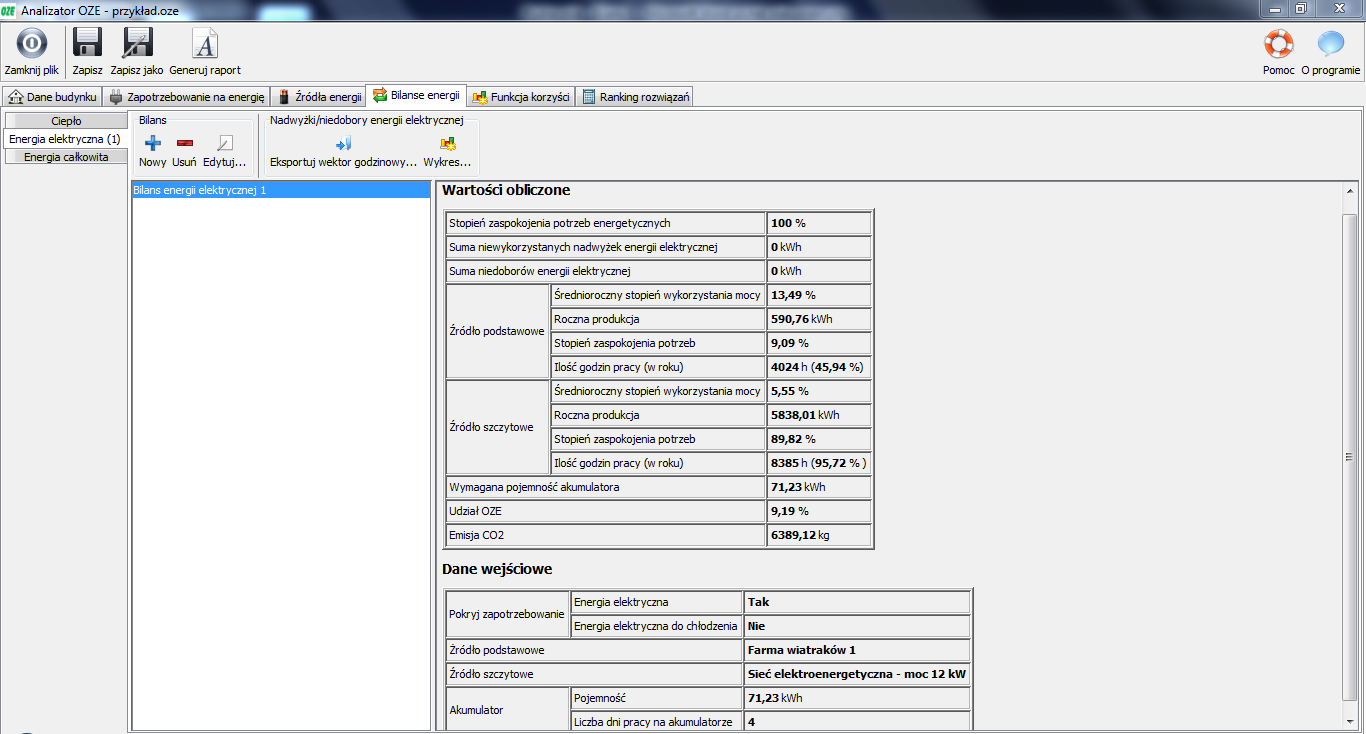Image resolution: width=1366 pixels, height=734 pixels.
Task: Click the Suma niedoborów energii elektrycznej label
Action: (540, 271)
